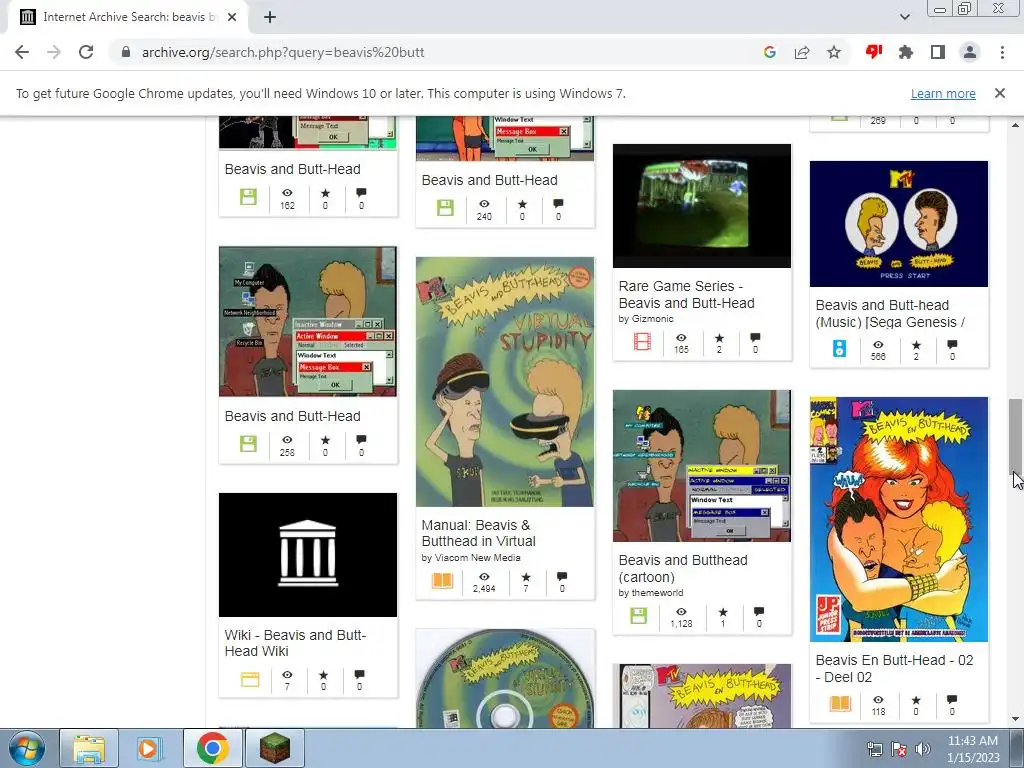Image resolution: width=1024 pixels, height=768 pixels.
Task: Open Manual: Beavis & Butthead in Virtual title
Action: 479,533
